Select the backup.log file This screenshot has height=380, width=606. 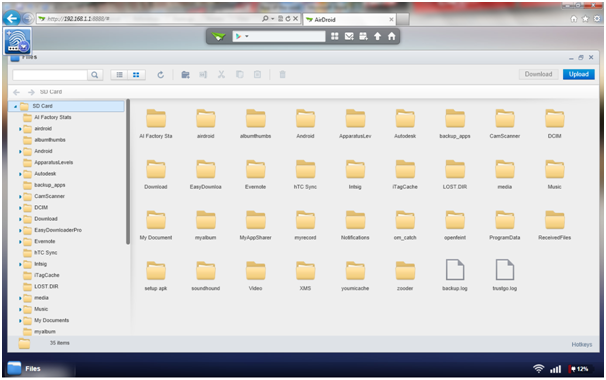pyautogui.click(x=455, y=275)
